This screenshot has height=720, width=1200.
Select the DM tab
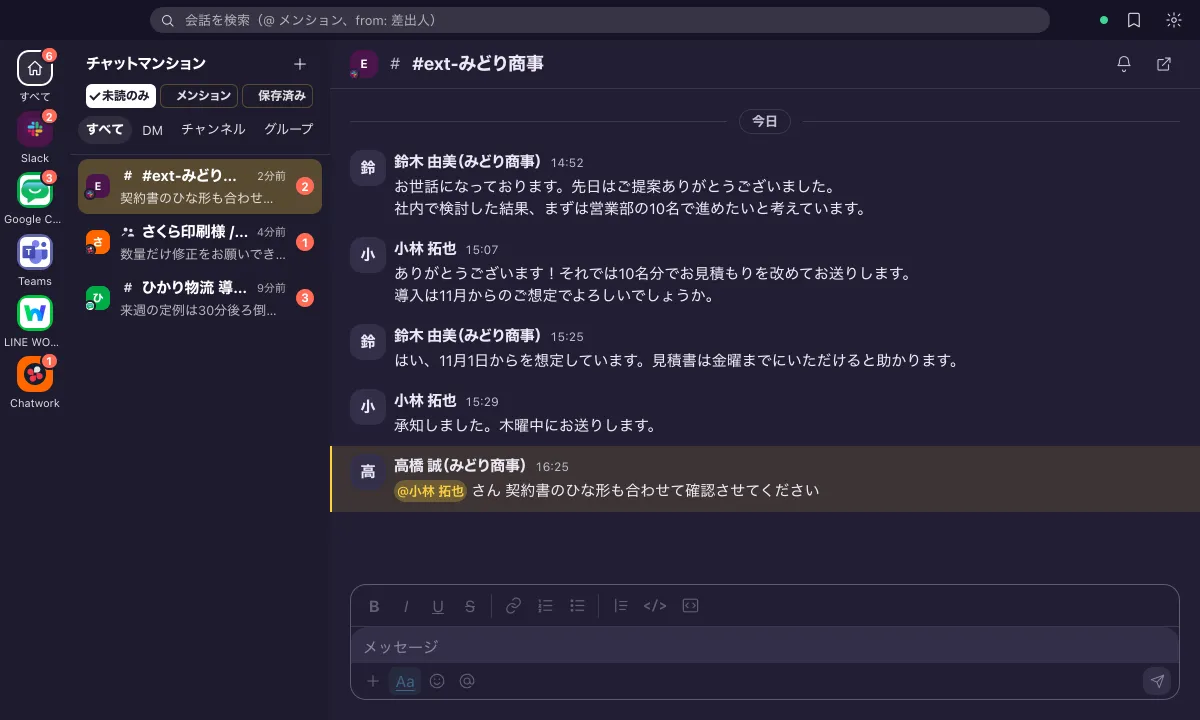pos(152,130)
